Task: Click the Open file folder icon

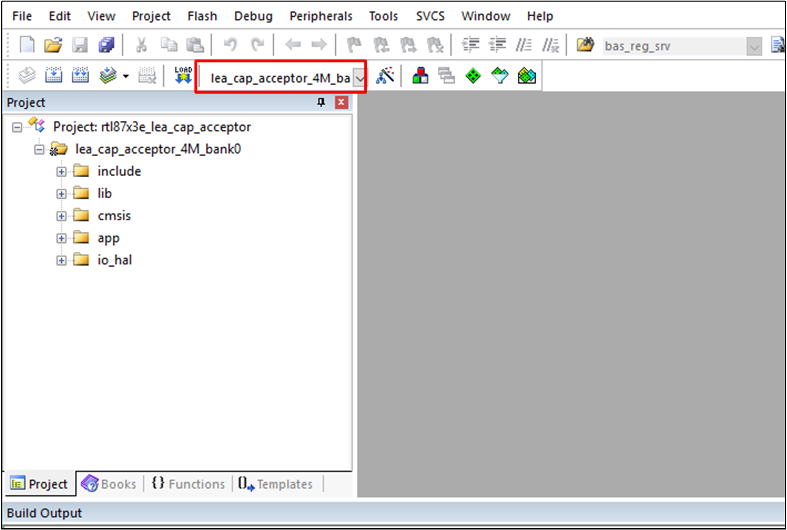Action: [53, 45]
